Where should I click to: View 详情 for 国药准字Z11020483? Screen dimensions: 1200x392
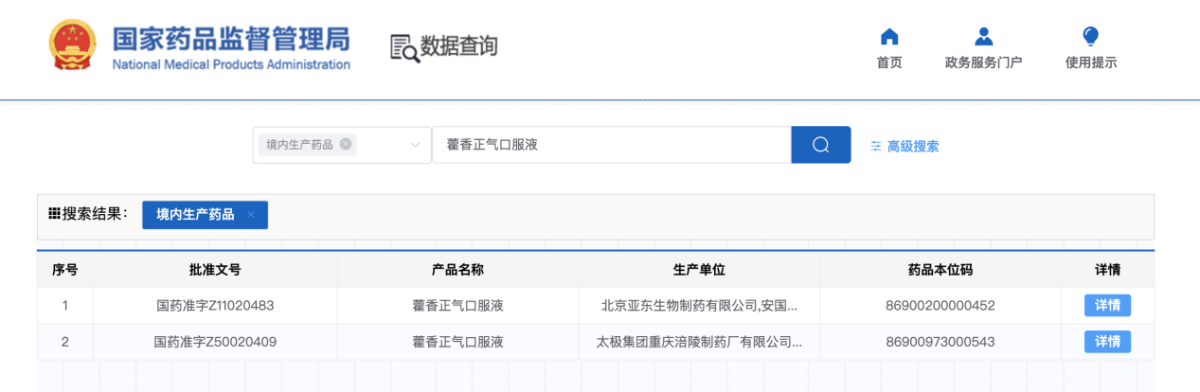click(x=1107, y=305)
